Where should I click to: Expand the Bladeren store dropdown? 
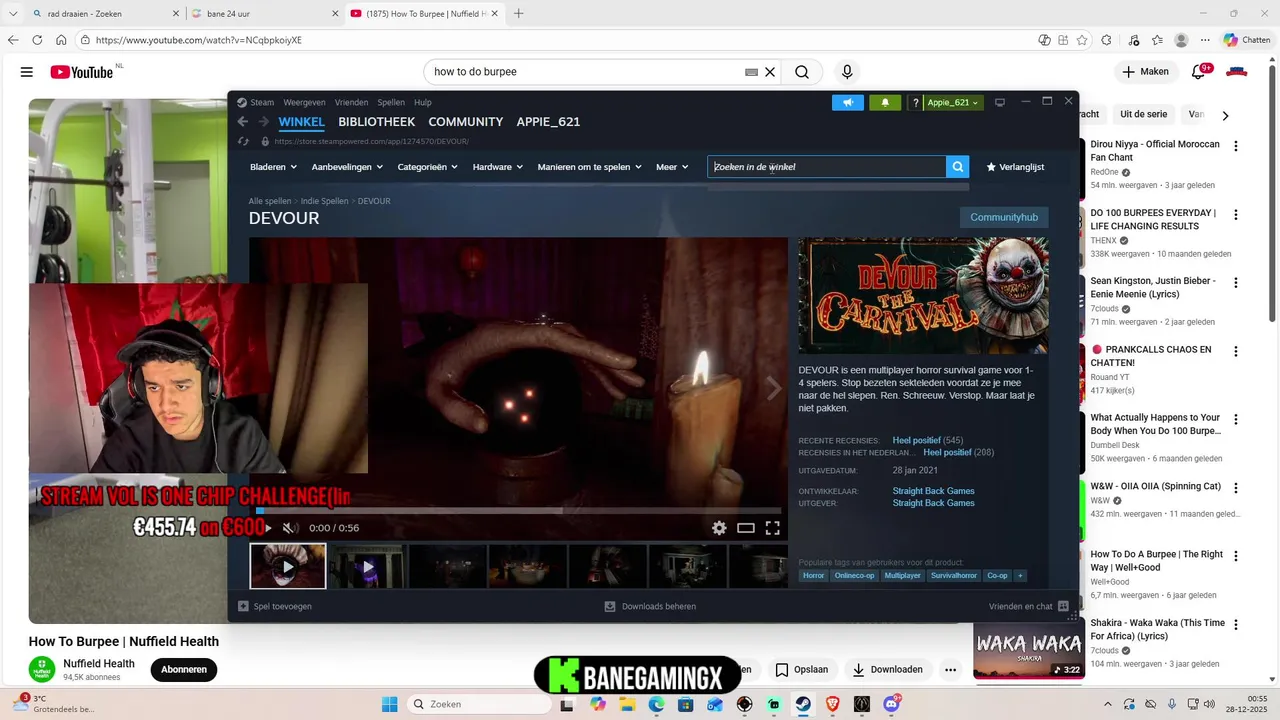tap(274, 167)
